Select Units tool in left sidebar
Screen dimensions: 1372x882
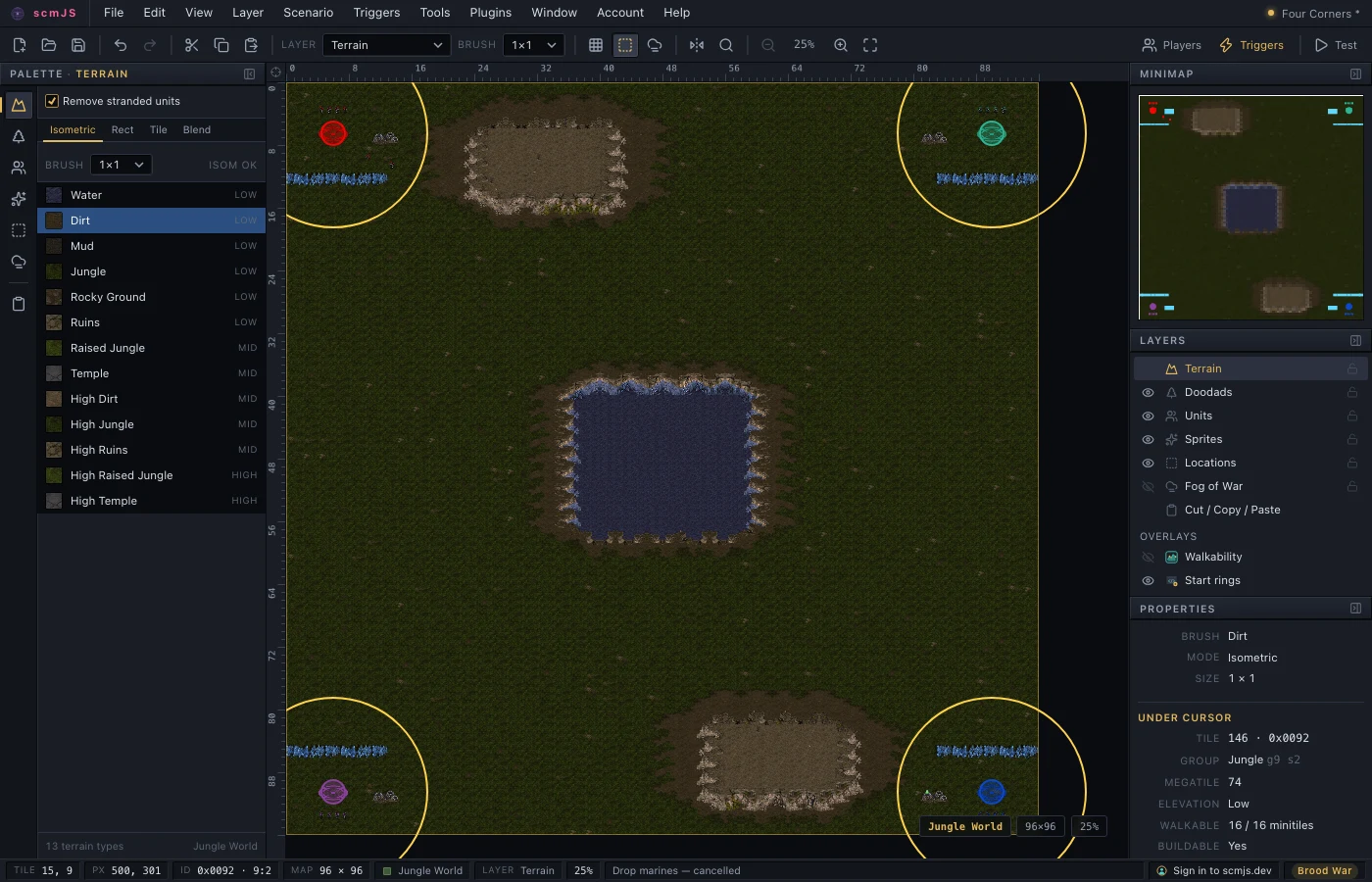[x=19, y=168]
